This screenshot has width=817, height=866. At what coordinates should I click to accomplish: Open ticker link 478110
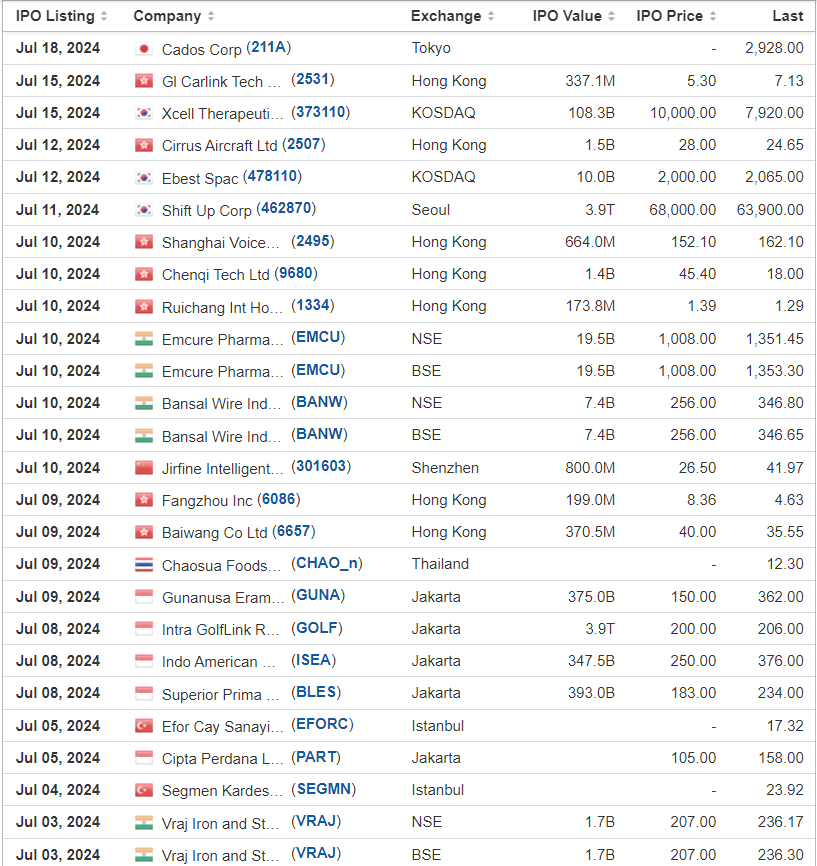point(272,177)
